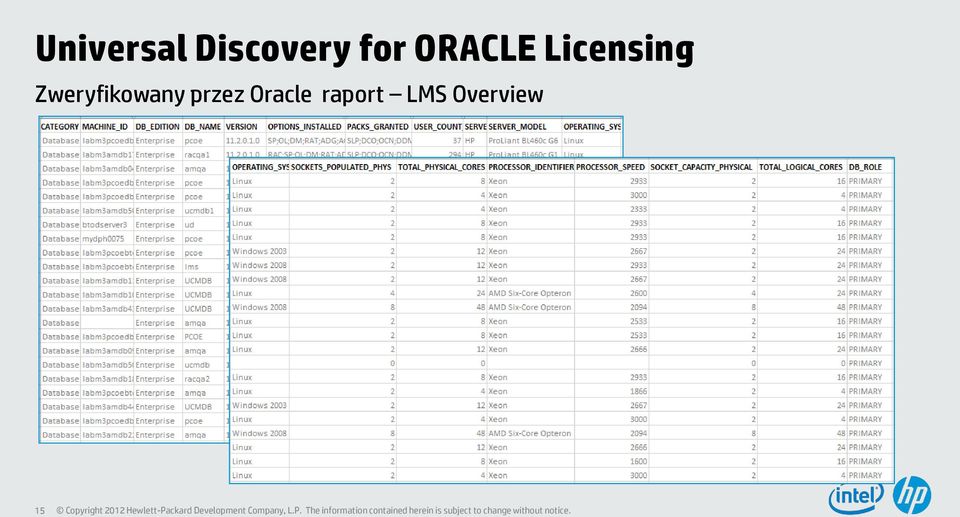Click the VERSION column header
The height and width of the screenshot is (517, 960).
[x=242, y=127]
